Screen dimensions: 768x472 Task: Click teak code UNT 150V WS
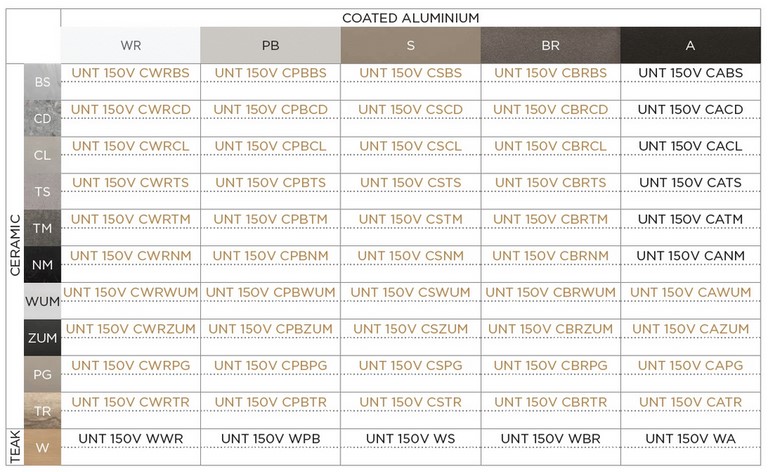[410, 438]
